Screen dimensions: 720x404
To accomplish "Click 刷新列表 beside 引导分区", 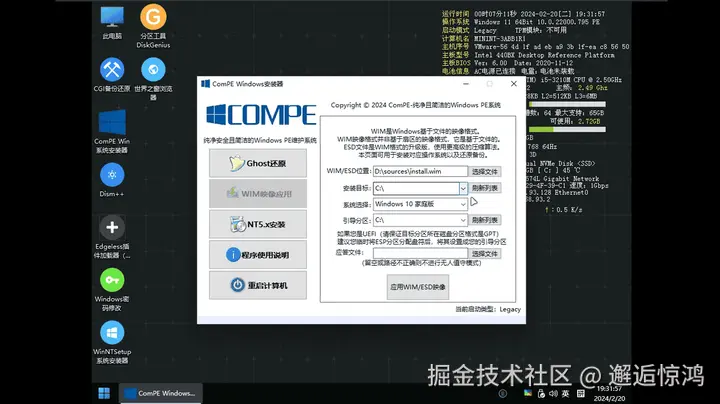I will (x=484, y=220).
